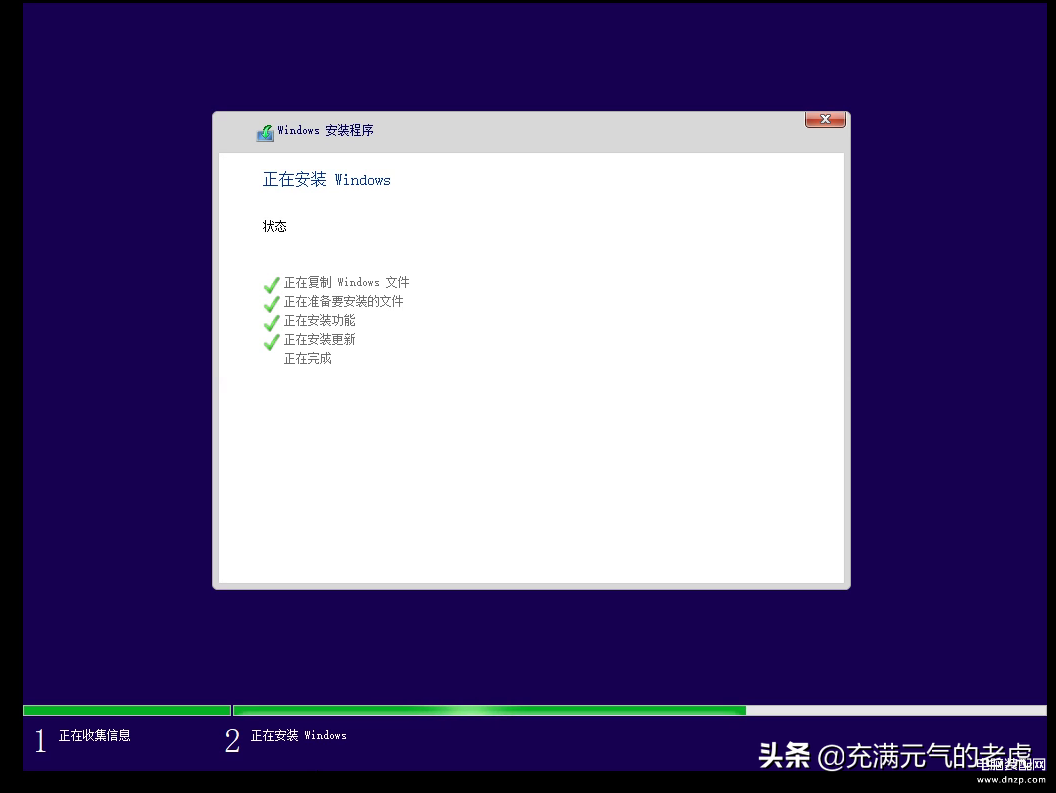The image size is (1056, 793).
Task: Click the step text 正在准备要安装的文件
Action: (x=343, y=301)
